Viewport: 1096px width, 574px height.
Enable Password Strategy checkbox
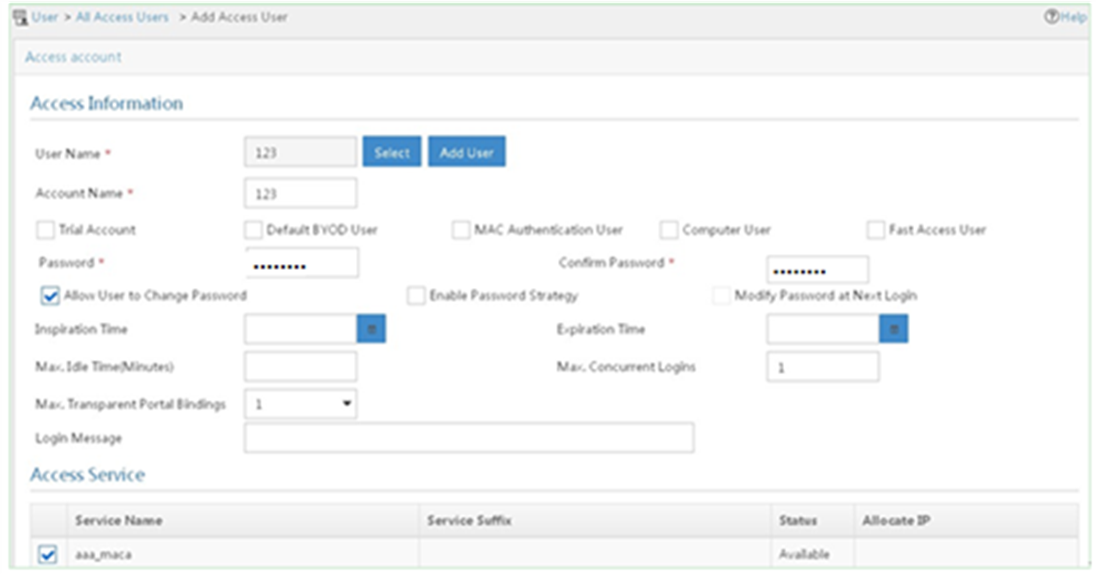tap(416, 296)
